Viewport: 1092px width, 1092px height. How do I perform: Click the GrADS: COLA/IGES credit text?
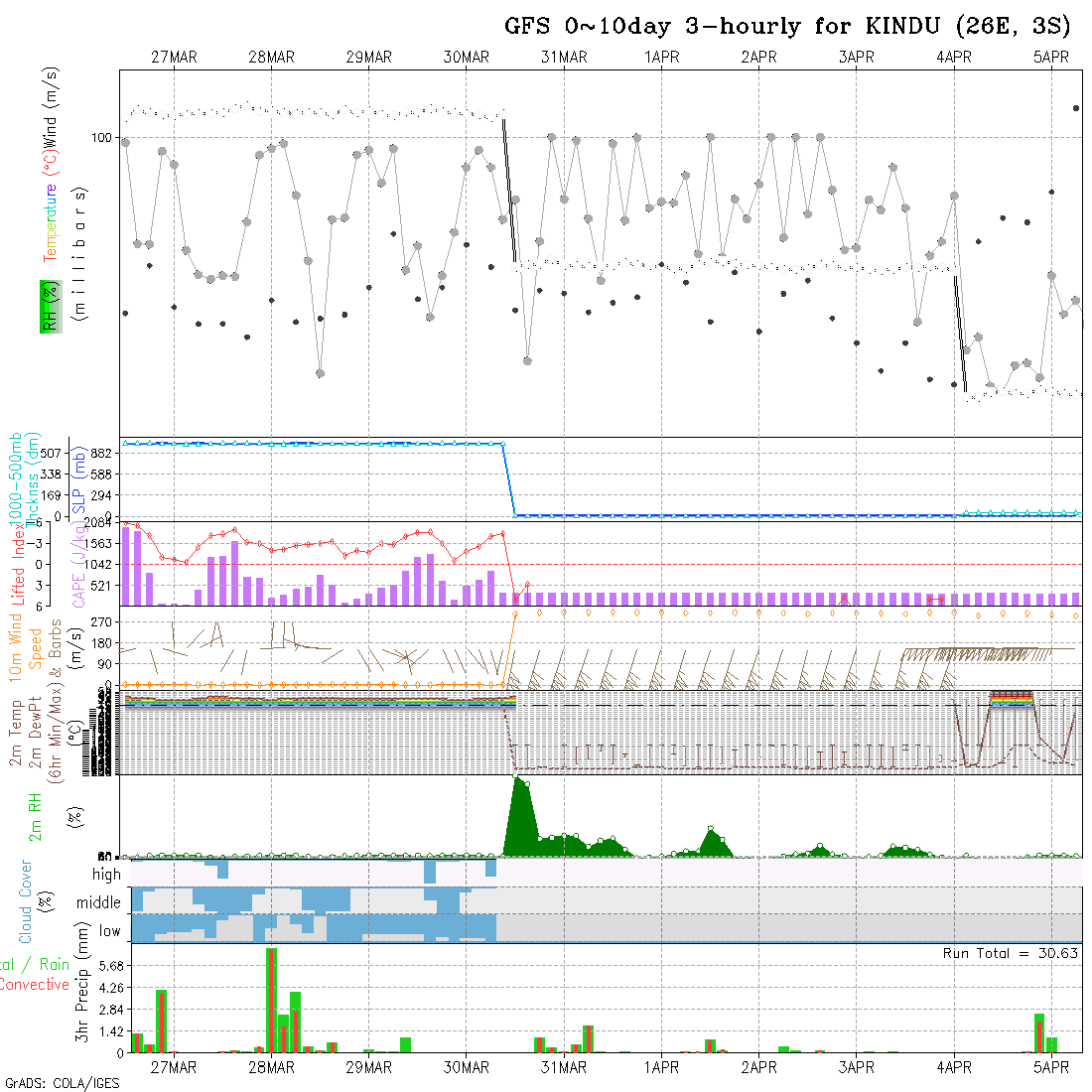tap(62, 1083)
